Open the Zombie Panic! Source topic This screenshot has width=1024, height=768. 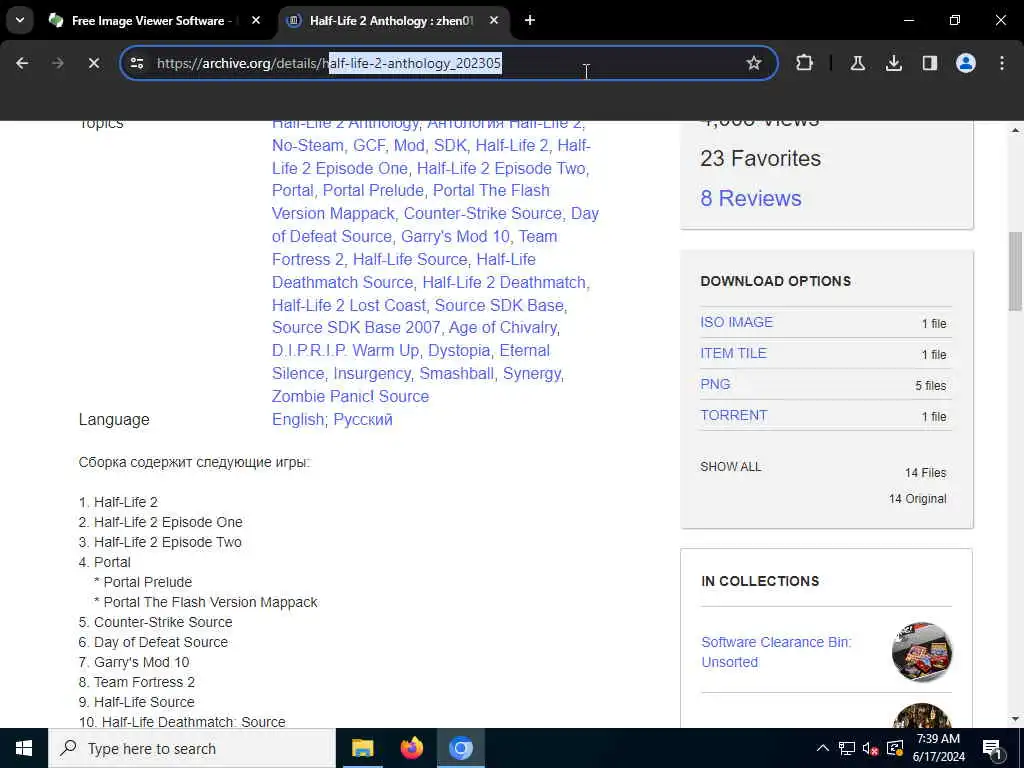(x=351, y=396)
